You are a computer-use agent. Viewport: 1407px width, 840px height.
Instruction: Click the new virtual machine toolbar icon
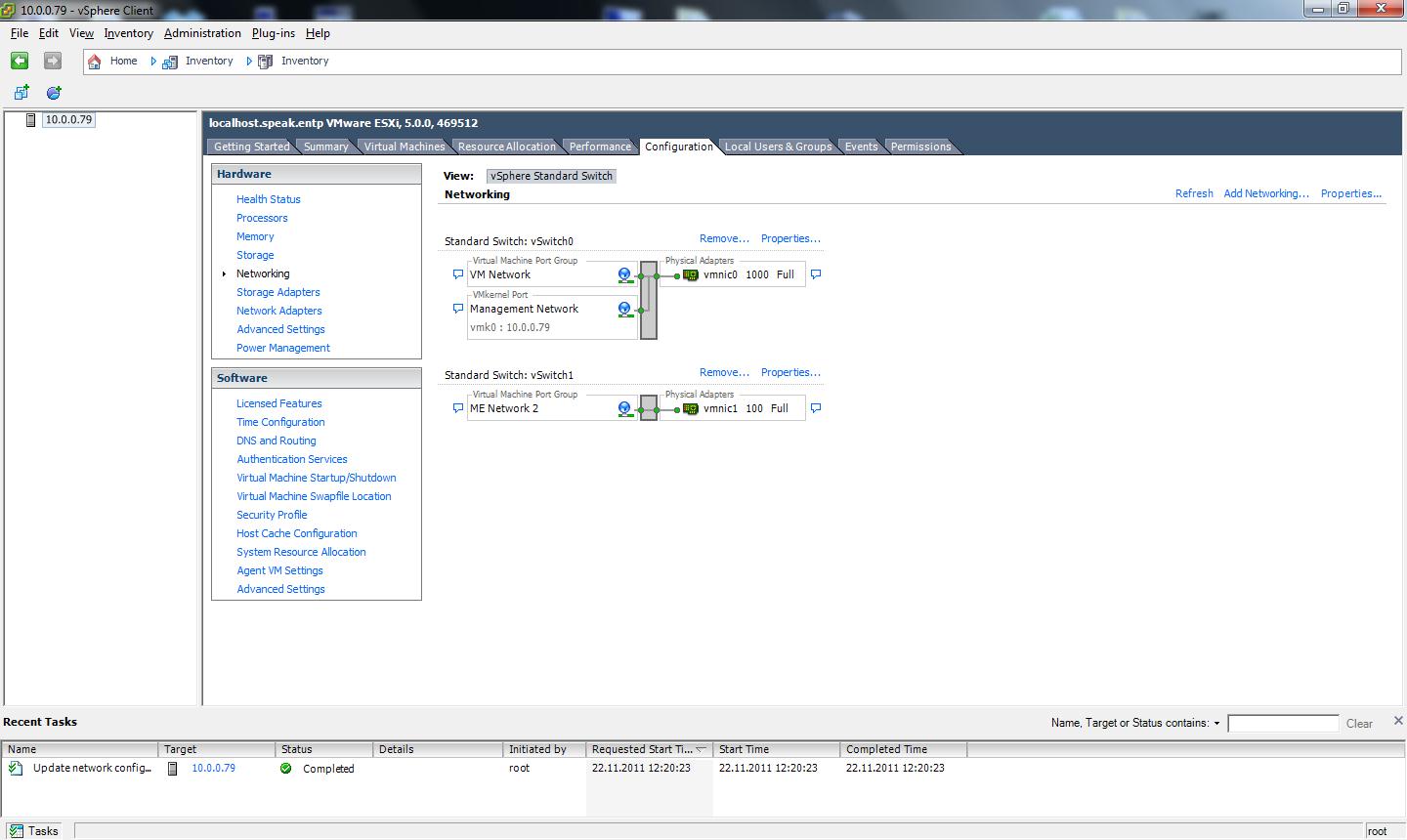coord(21,93)
